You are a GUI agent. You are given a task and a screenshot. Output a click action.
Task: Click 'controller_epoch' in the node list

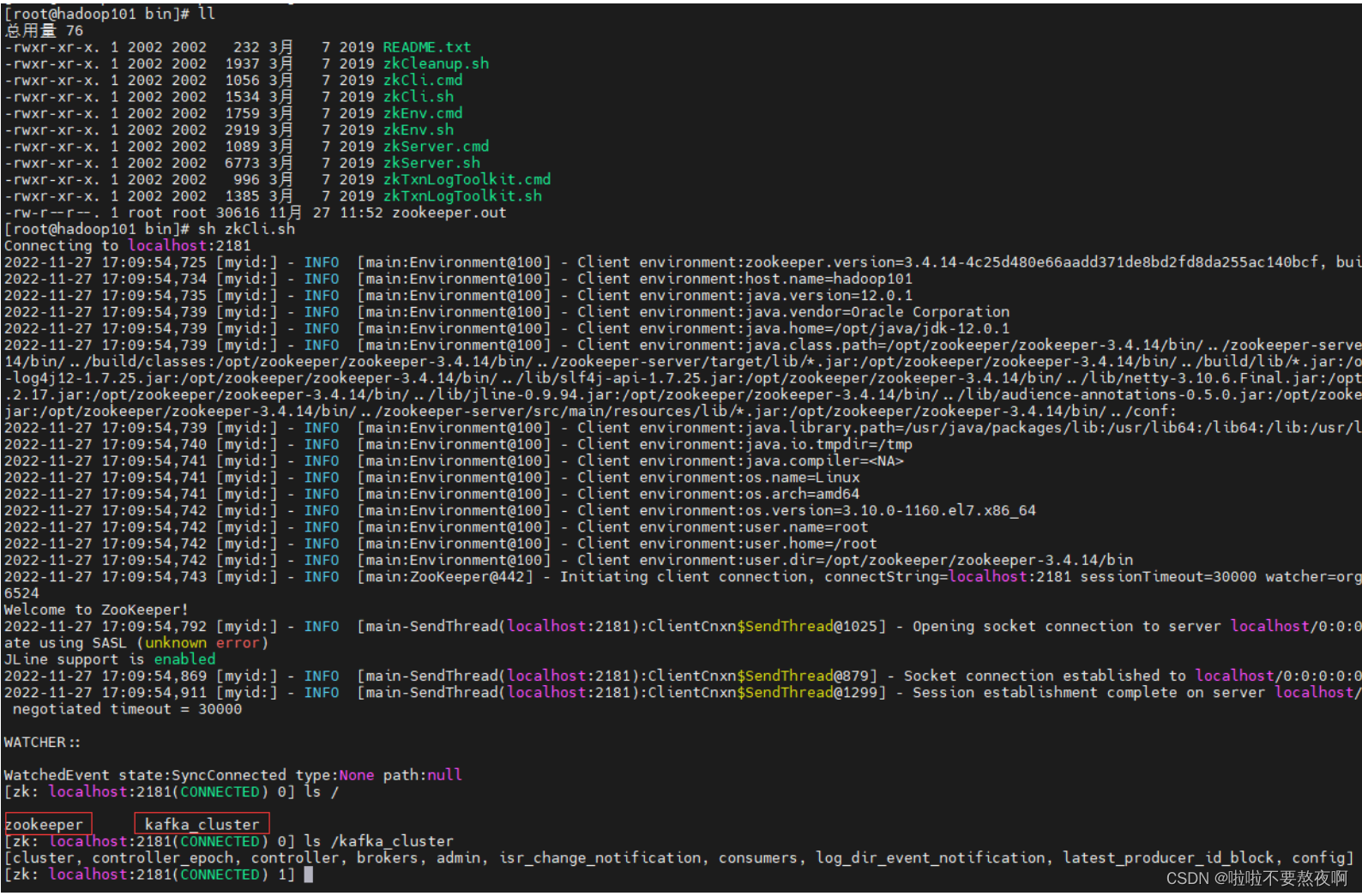[163, 857]
